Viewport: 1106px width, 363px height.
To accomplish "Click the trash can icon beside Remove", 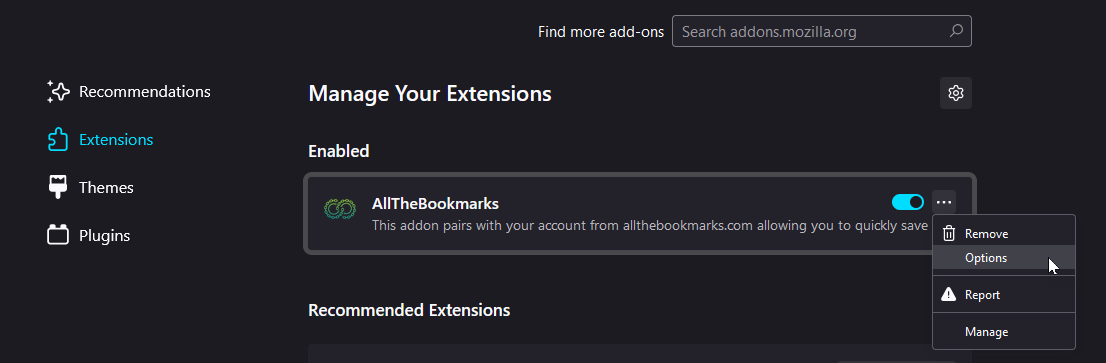I will [x=949, y=234].
